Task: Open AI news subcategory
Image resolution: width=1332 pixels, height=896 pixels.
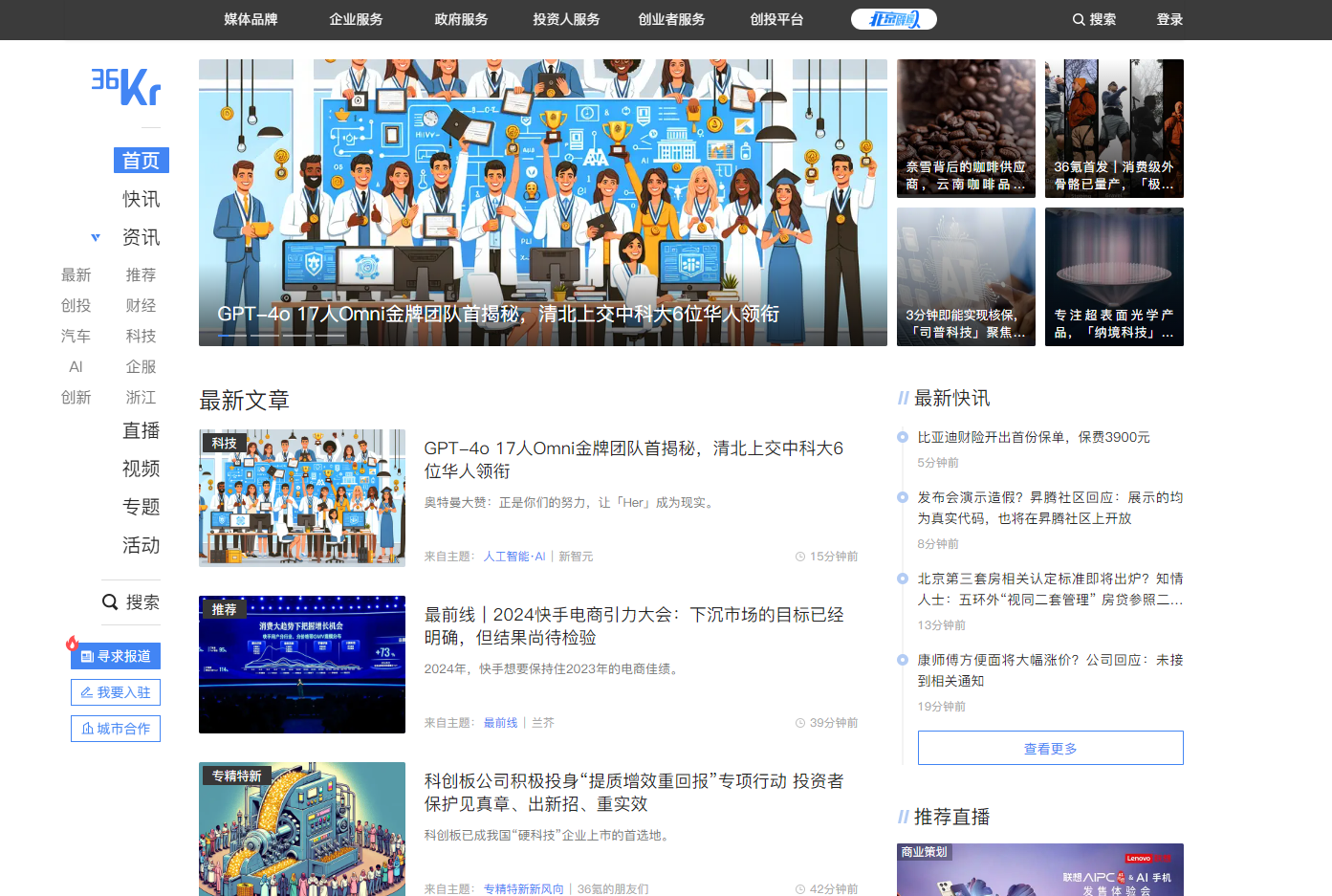Action: coord(76,367)
